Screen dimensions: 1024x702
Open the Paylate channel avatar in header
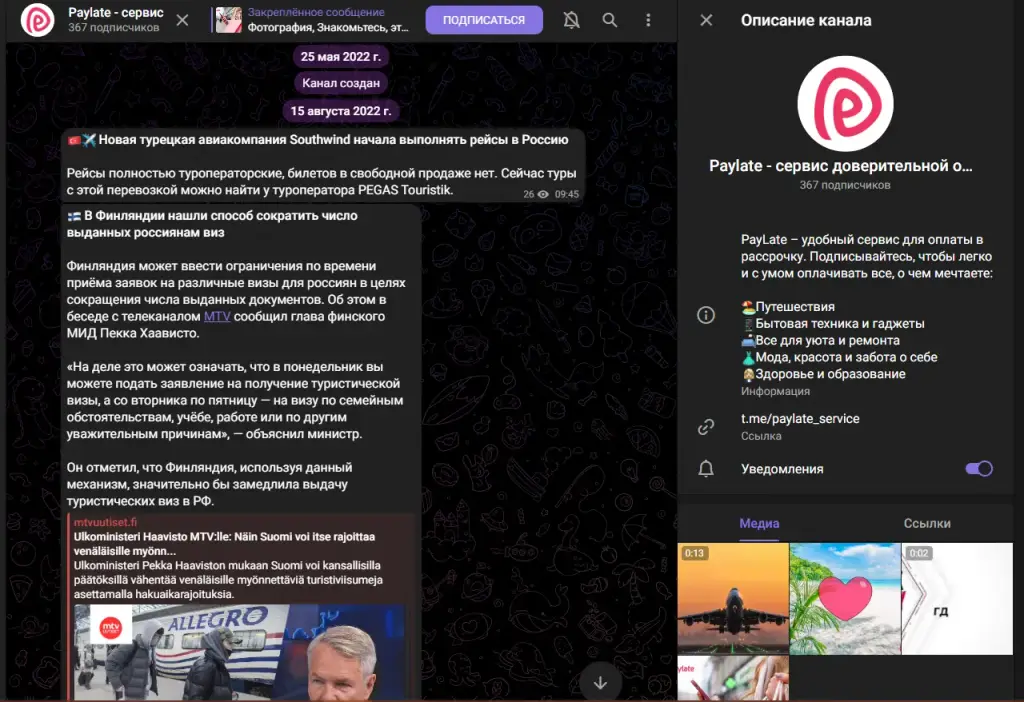[x=37, y=20]
